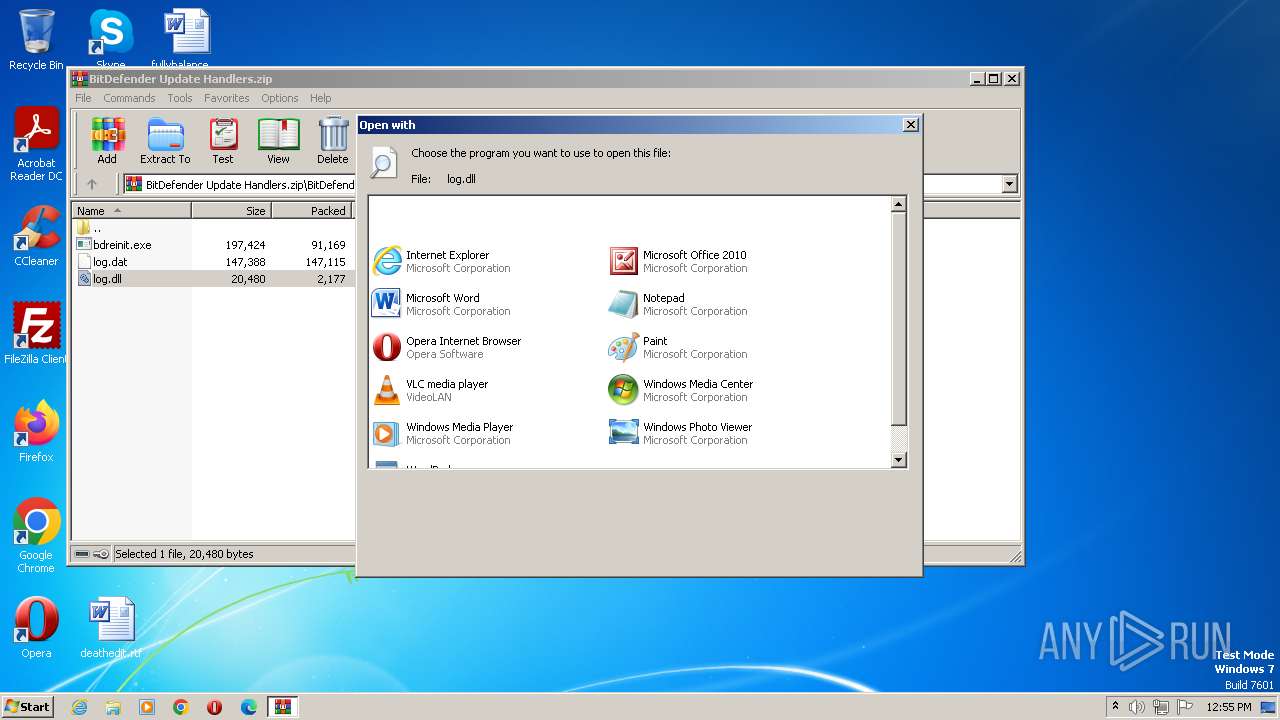Viewport: 1280px width, 720px height.
Task: Click the Delete toolbar icon
Action: pos(333,141)
